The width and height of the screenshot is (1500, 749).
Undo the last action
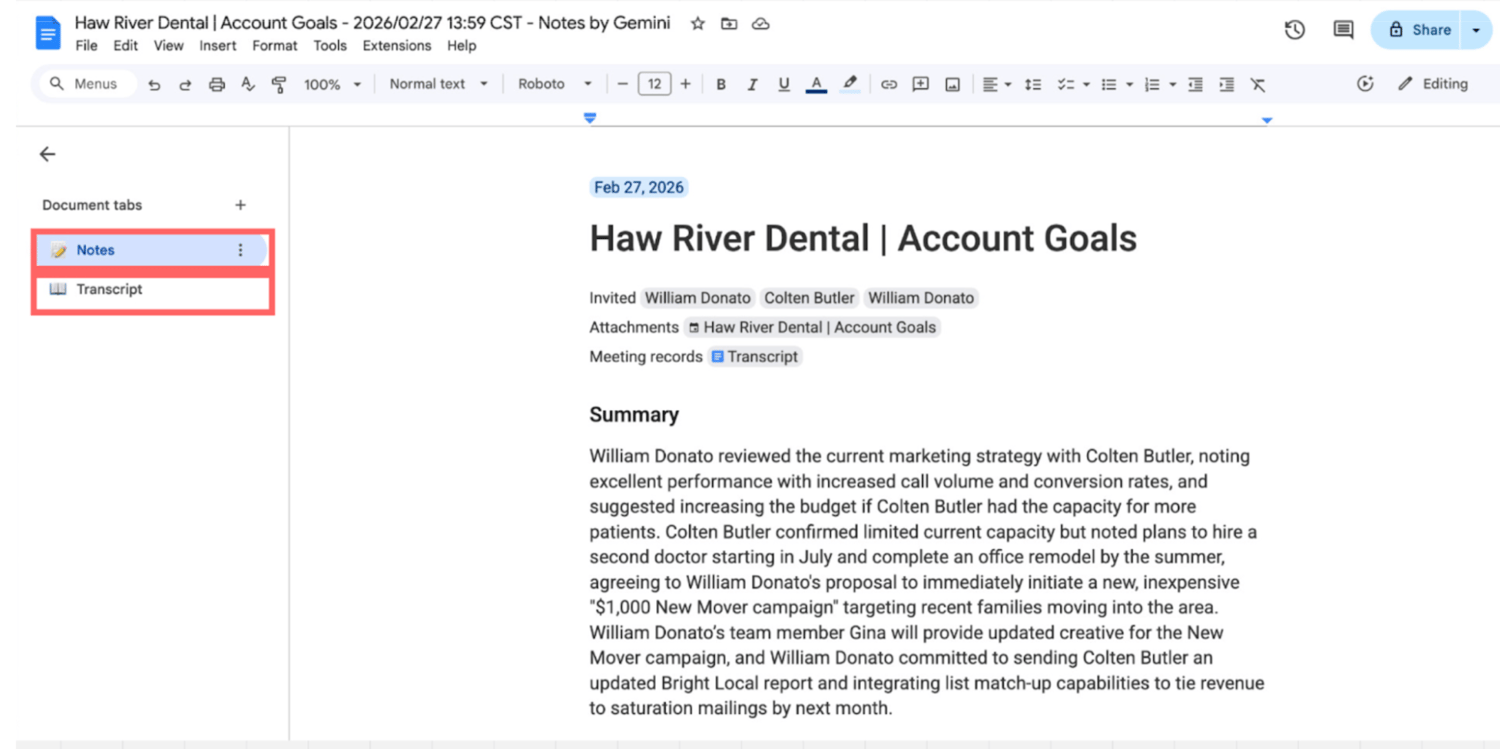click(154, 85)
